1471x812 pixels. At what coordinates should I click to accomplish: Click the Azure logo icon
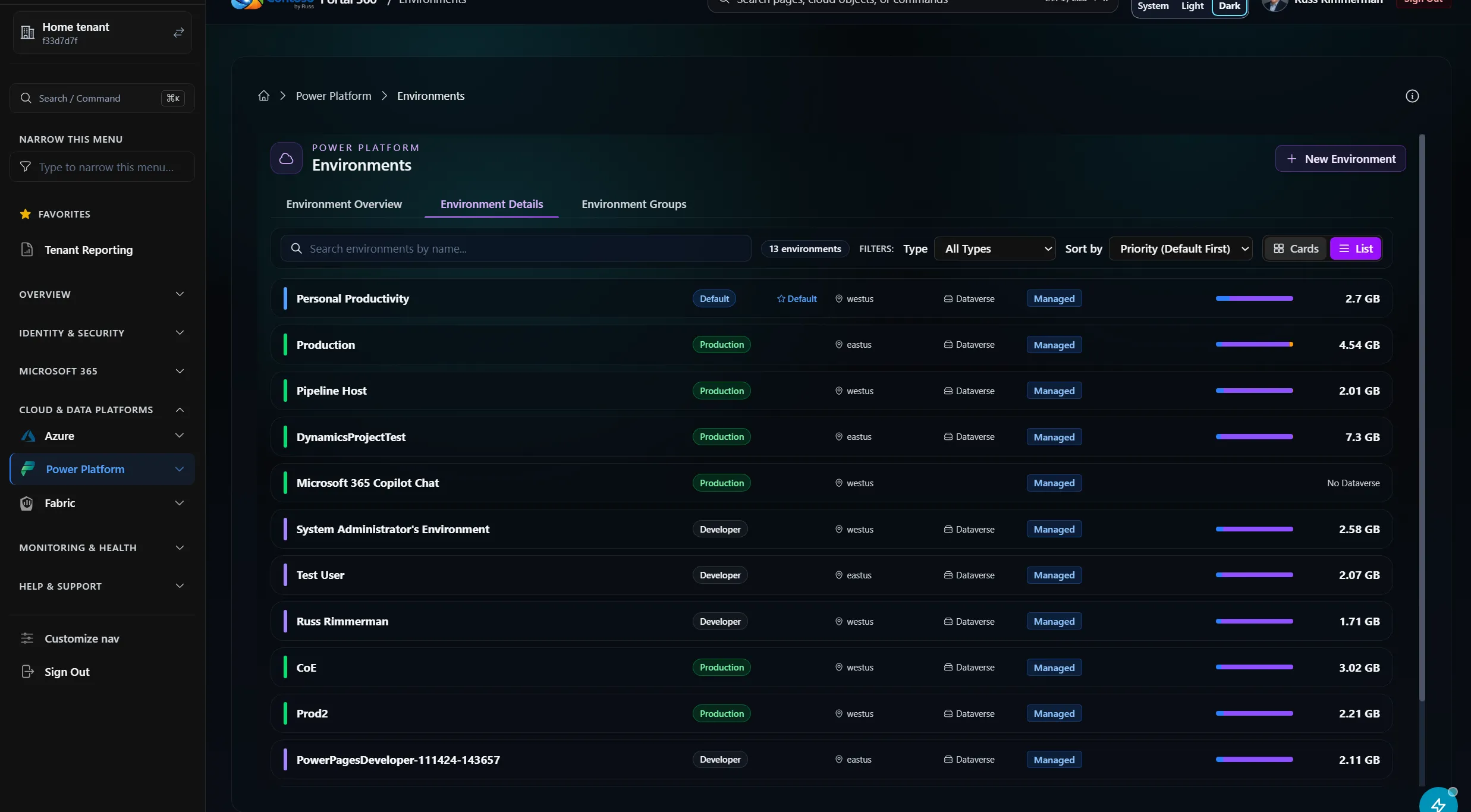coord(28,436)
